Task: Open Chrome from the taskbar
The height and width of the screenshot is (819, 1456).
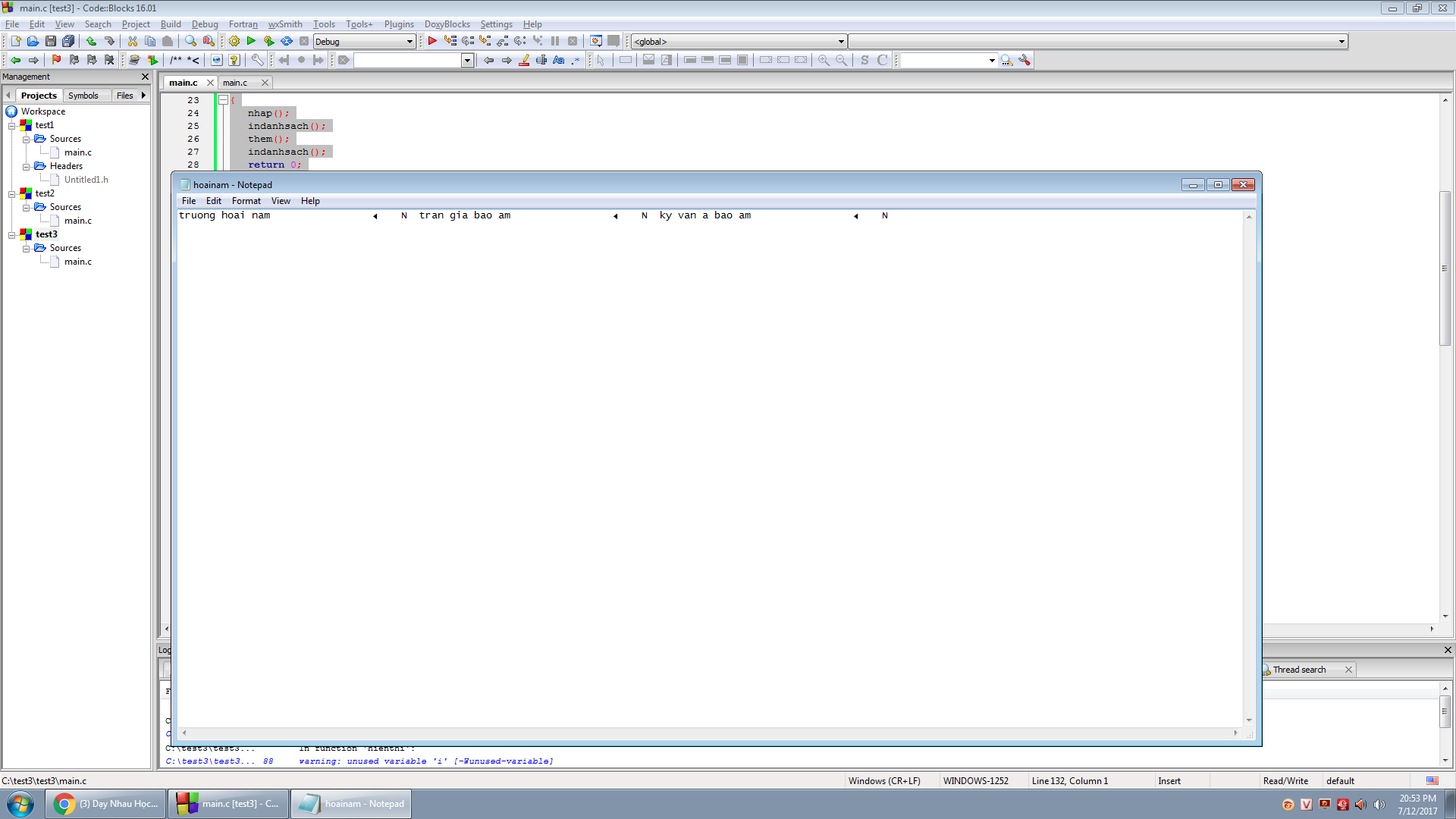Action: pos(105,804)
